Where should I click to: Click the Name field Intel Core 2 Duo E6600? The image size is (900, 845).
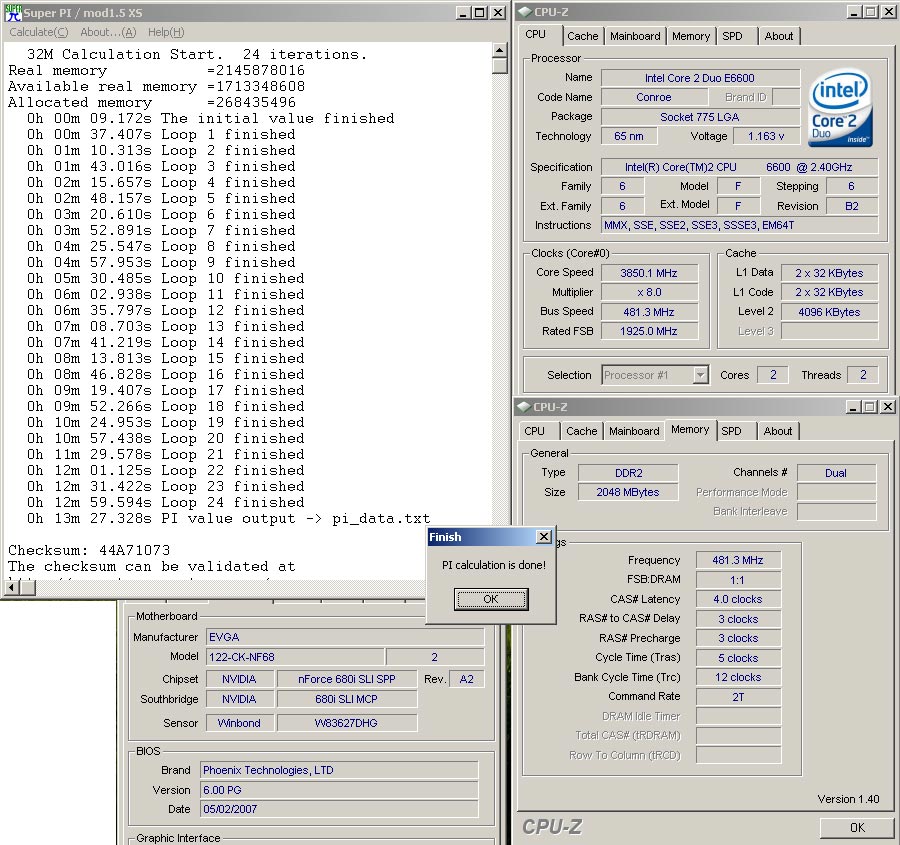(x=700, y=78)
